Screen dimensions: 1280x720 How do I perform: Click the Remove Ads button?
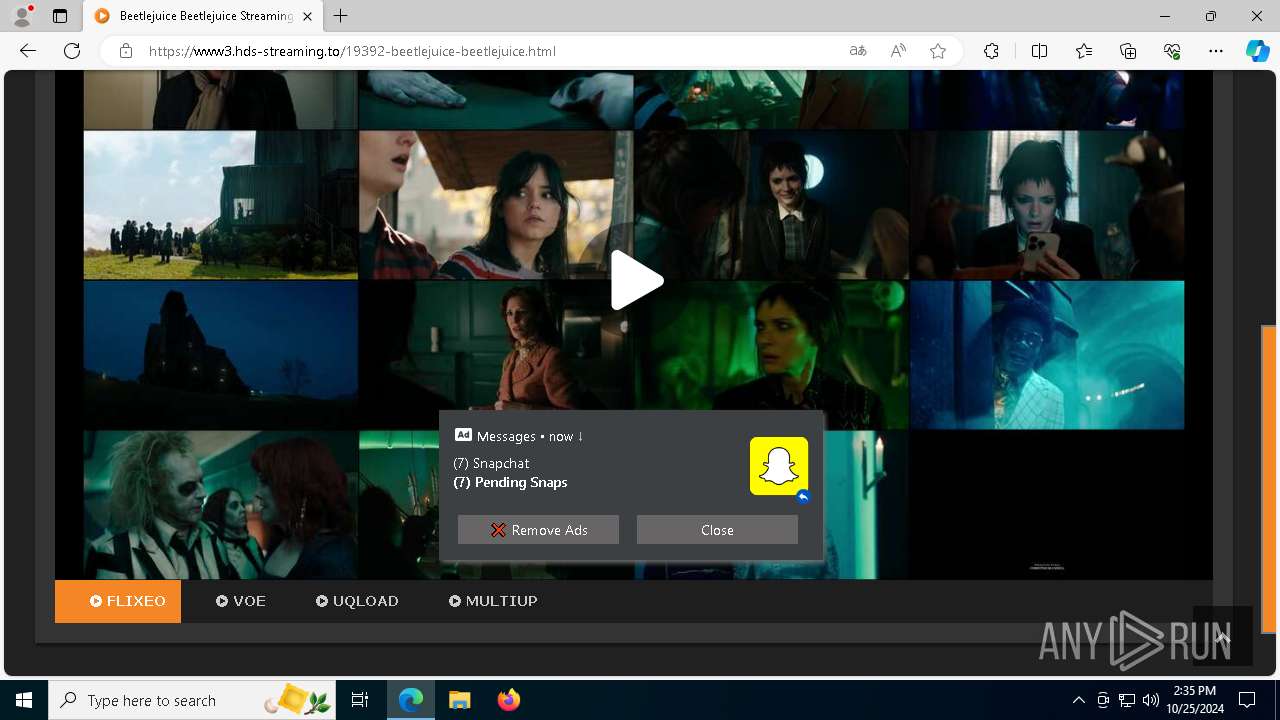click(538, 530)
